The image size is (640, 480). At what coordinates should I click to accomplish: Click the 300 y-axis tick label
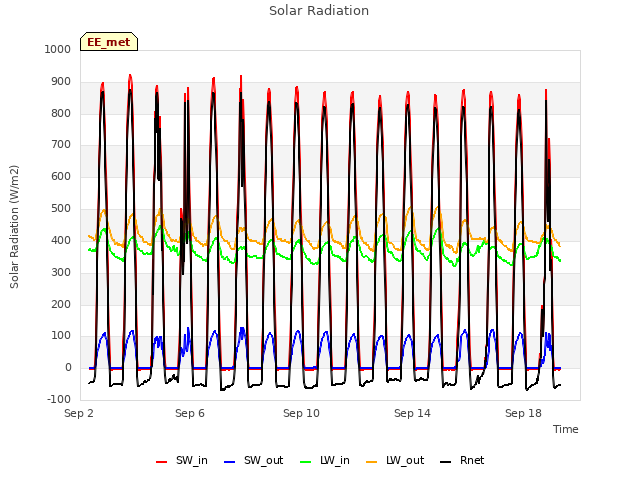click(x=61, y=272)
